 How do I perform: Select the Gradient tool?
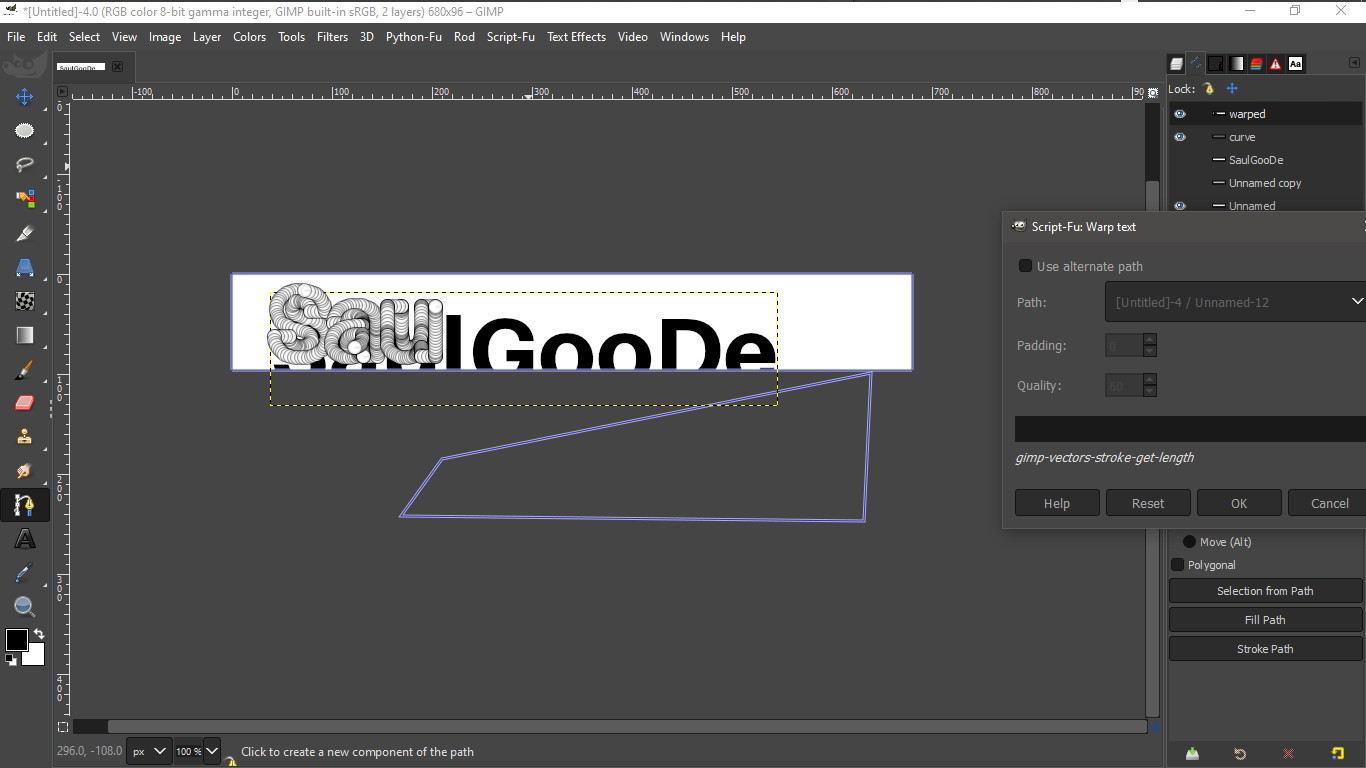point(24,335)
